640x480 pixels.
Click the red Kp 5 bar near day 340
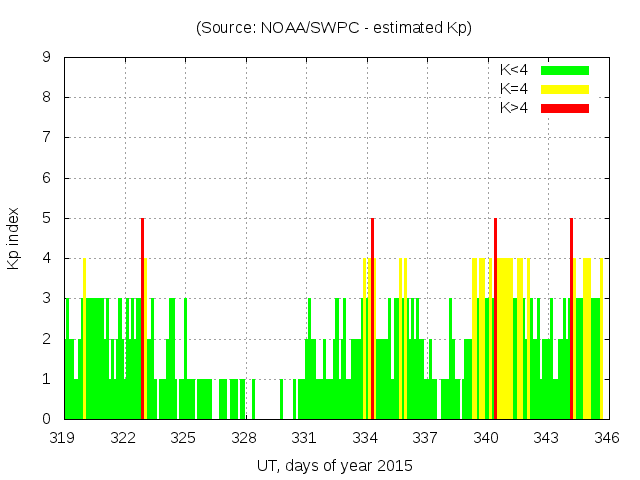495,318
